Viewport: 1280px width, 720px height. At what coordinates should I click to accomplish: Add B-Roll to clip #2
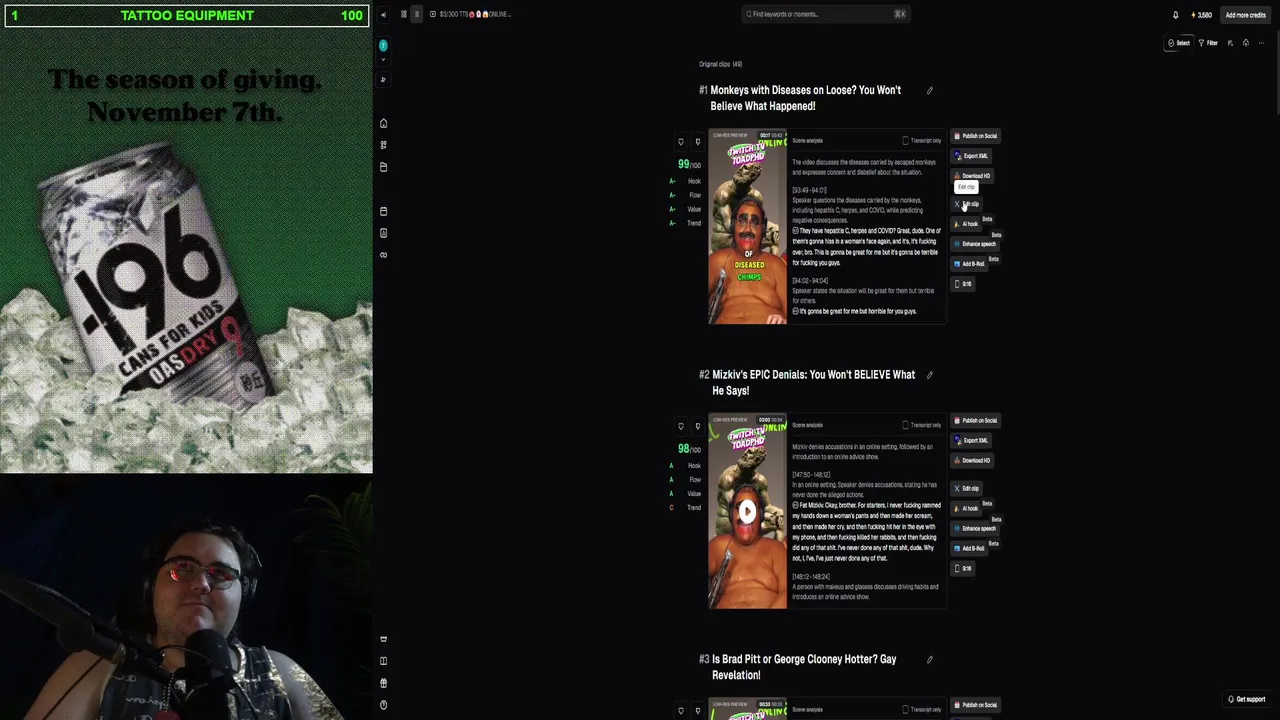[x=970, y=549]
